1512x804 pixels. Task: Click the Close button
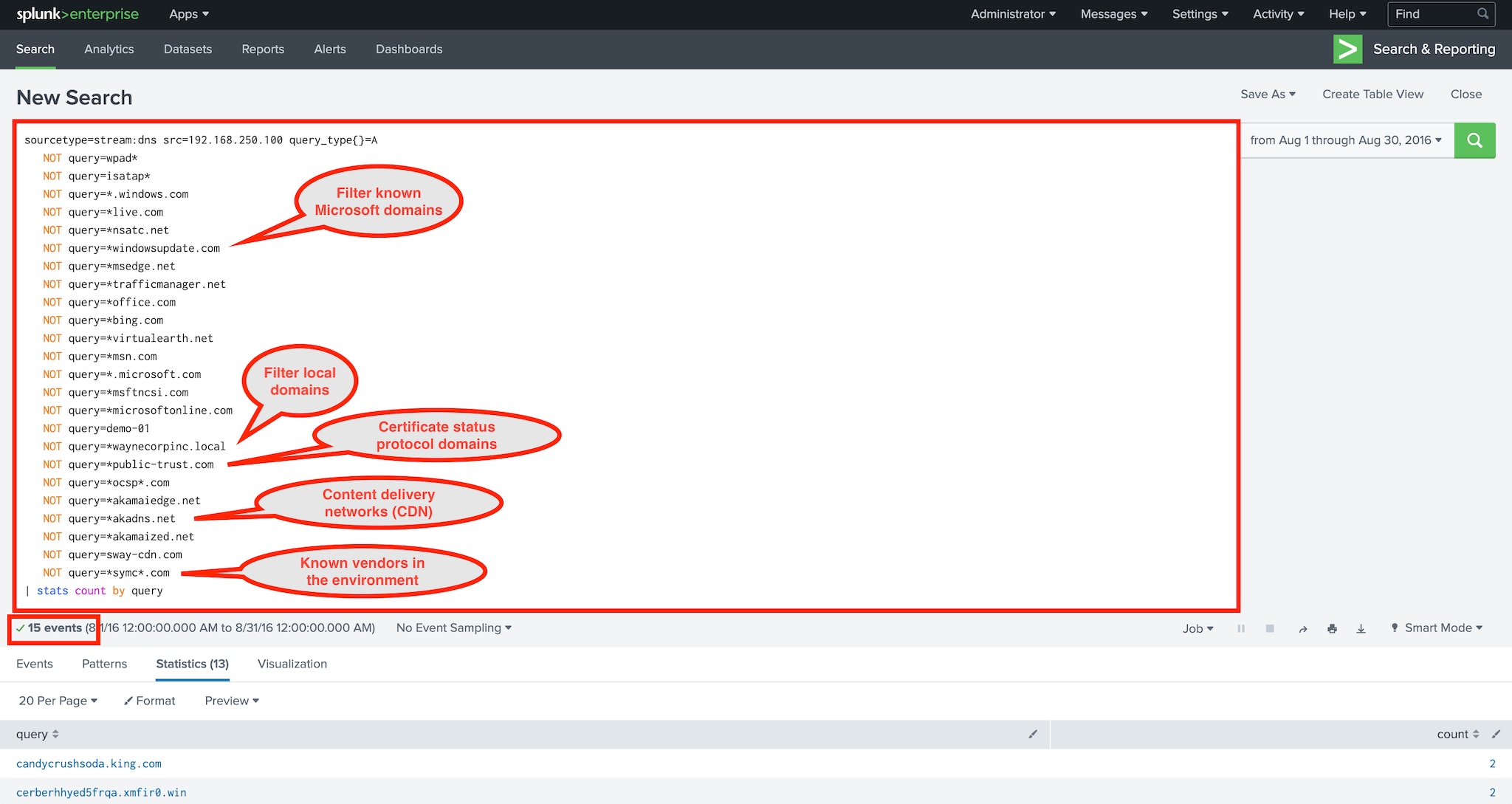tap(1466, 95)
